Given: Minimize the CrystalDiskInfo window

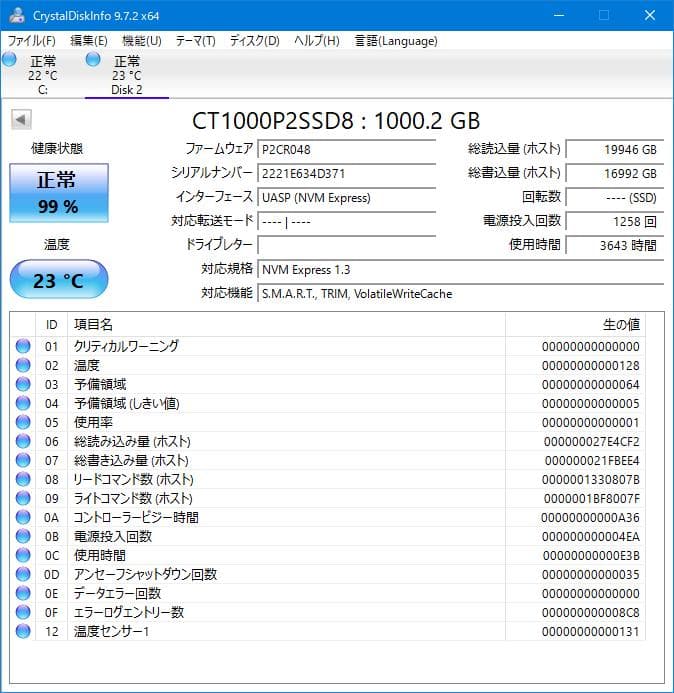Looking at the screenshot, I should (x=559, y=15).
